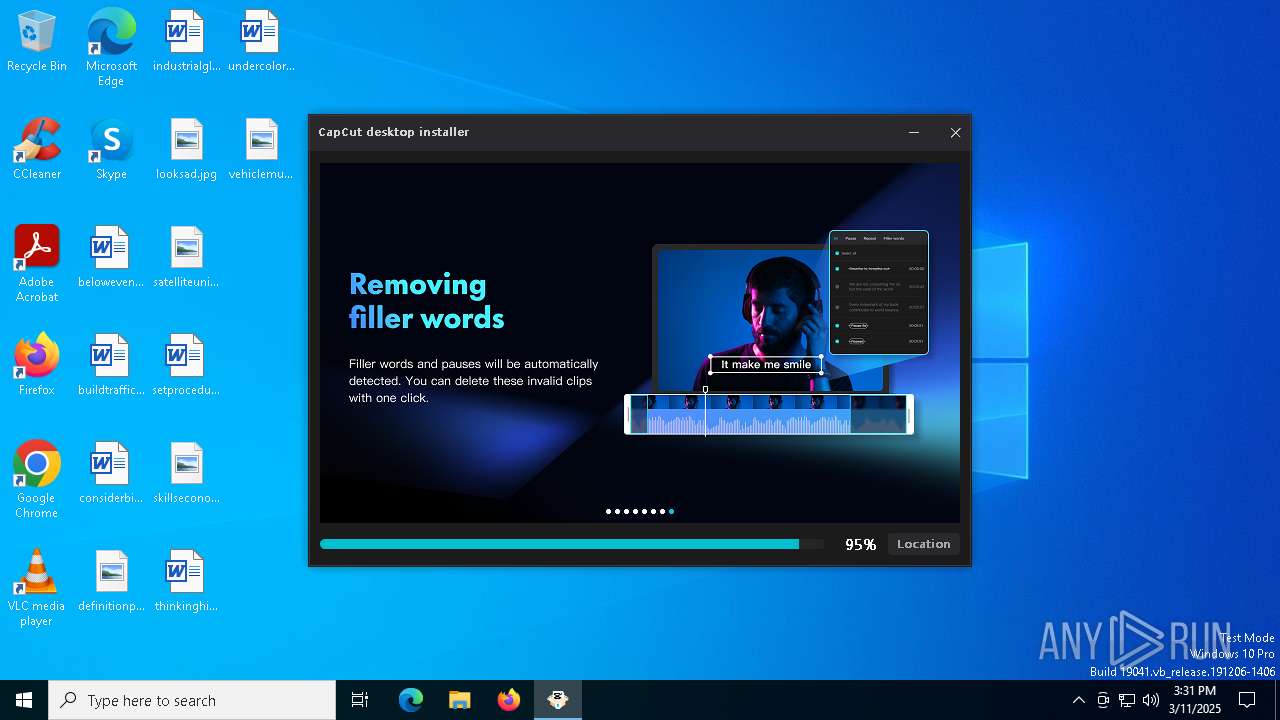Image resolution: width=1280 pixels, height=720 pixels.
Task: Open Task View from taskbar
Action: tap(360, 700)
